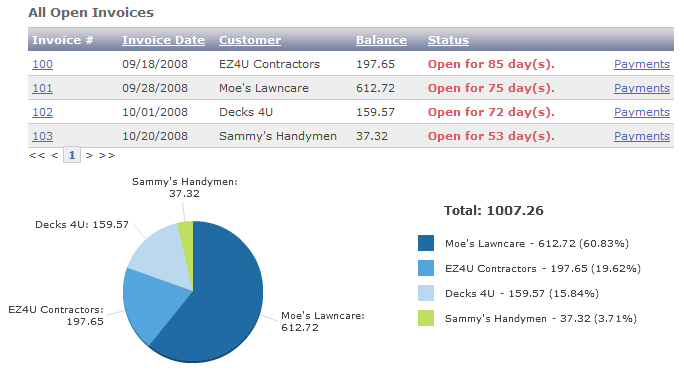The image size is (684, 370).
Task: View Payments for Moe's Lawncare invoice
Action: 642,88
